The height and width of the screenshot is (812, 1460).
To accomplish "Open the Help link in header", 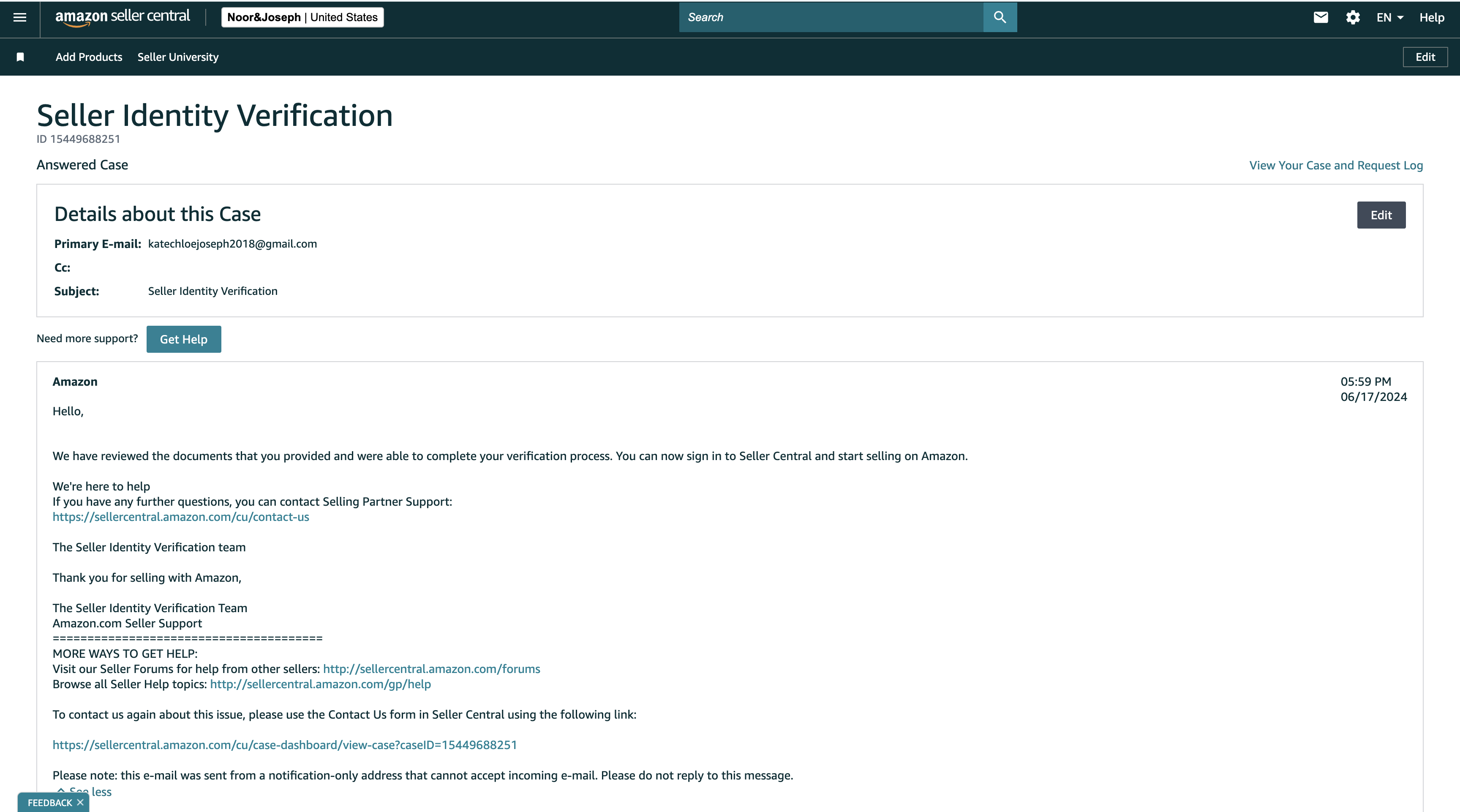I will 1432,18.
